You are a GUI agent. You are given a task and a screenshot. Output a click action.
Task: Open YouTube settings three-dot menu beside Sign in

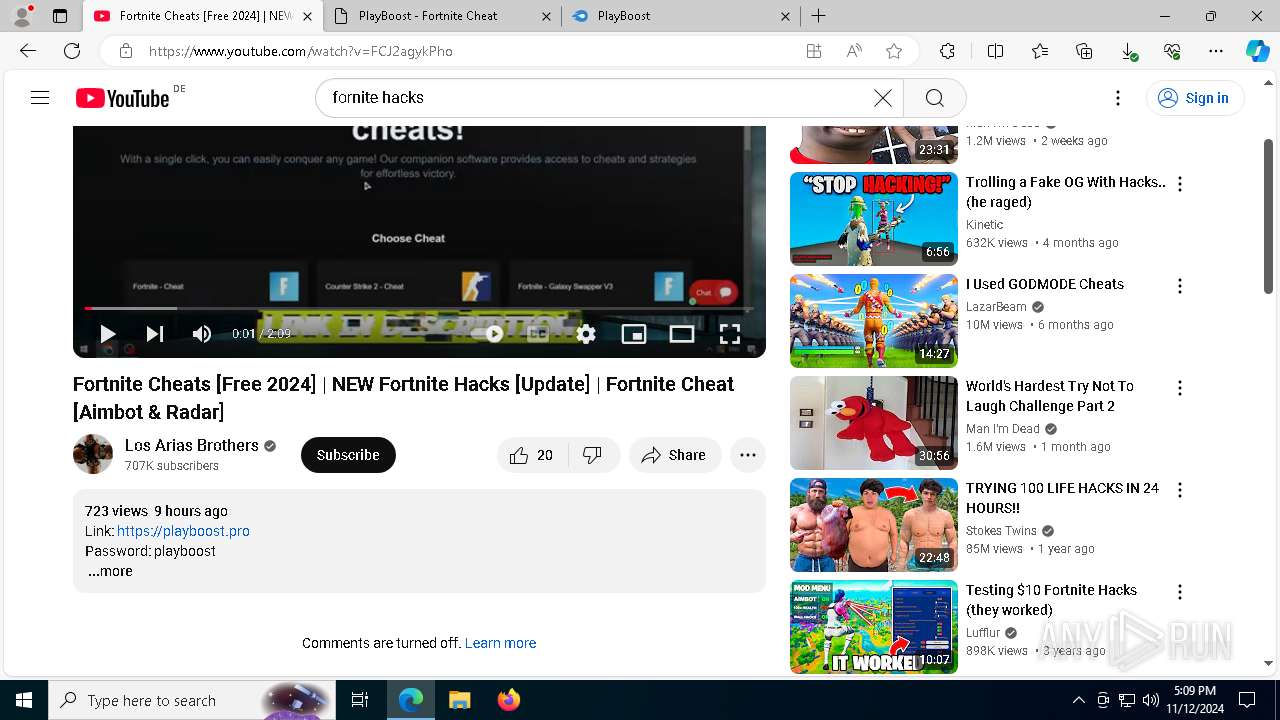tap(1118, 98)
